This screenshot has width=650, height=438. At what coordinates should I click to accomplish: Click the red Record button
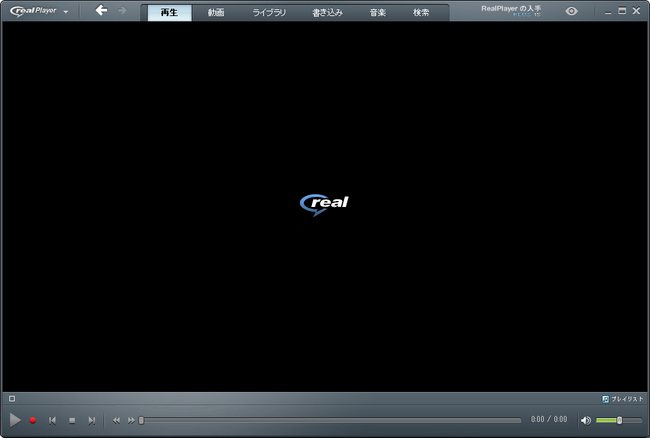tap(33, 420)
